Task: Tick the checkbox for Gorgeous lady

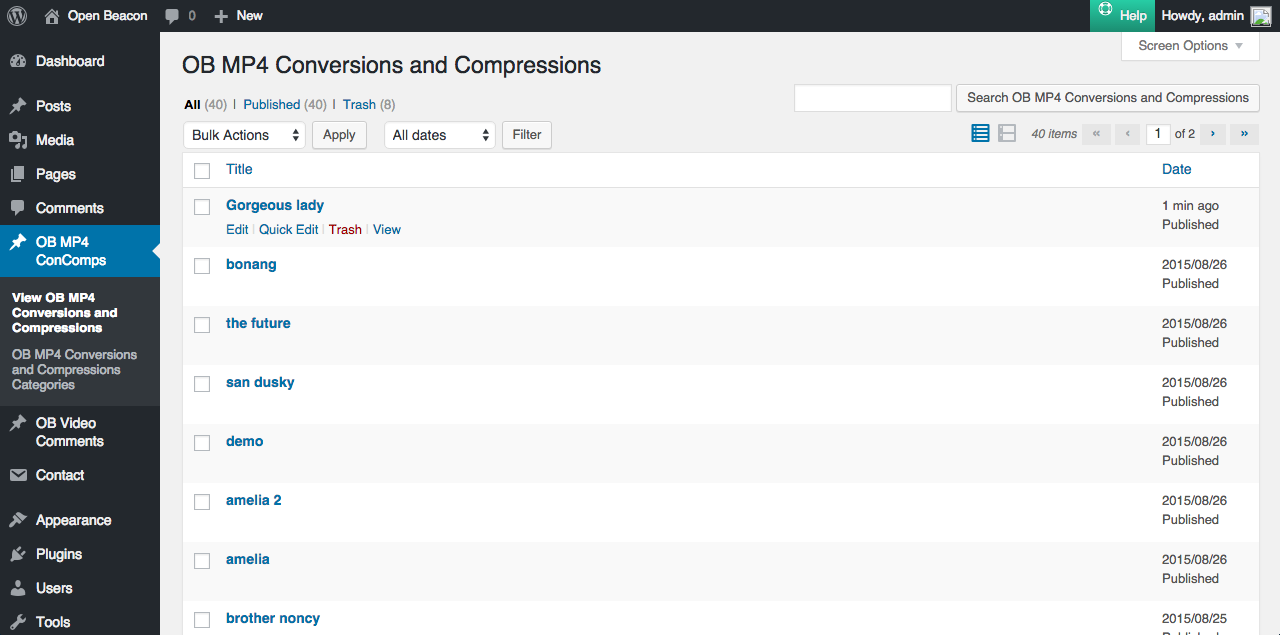Action: tap(202, 206)
